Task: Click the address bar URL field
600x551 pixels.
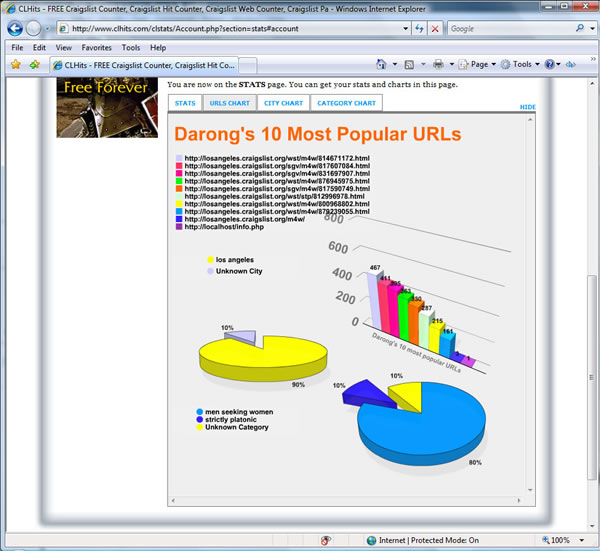Action: pos(230,29)
